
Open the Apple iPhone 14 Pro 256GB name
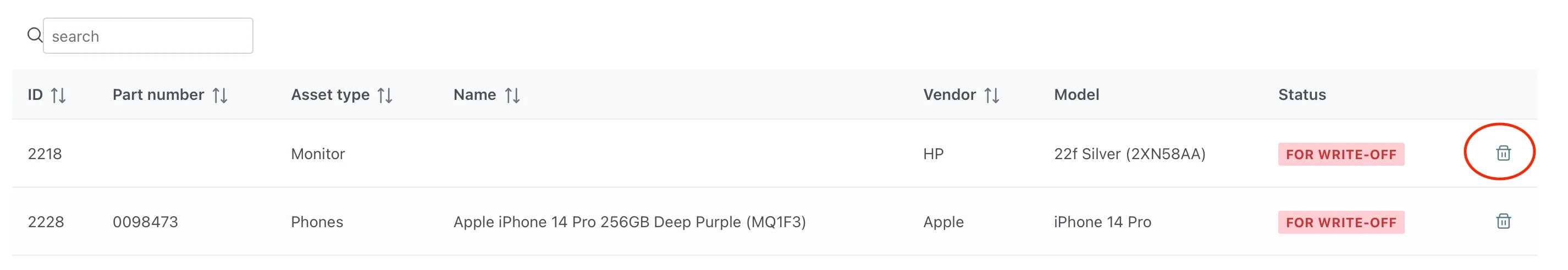click(630, 222)
